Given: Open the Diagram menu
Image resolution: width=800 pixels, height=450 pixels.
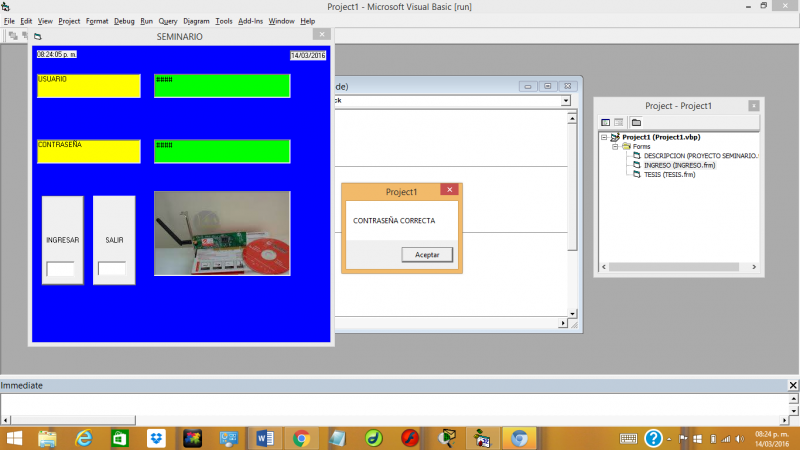Looking at the screenshot, I should pos(196,21).
